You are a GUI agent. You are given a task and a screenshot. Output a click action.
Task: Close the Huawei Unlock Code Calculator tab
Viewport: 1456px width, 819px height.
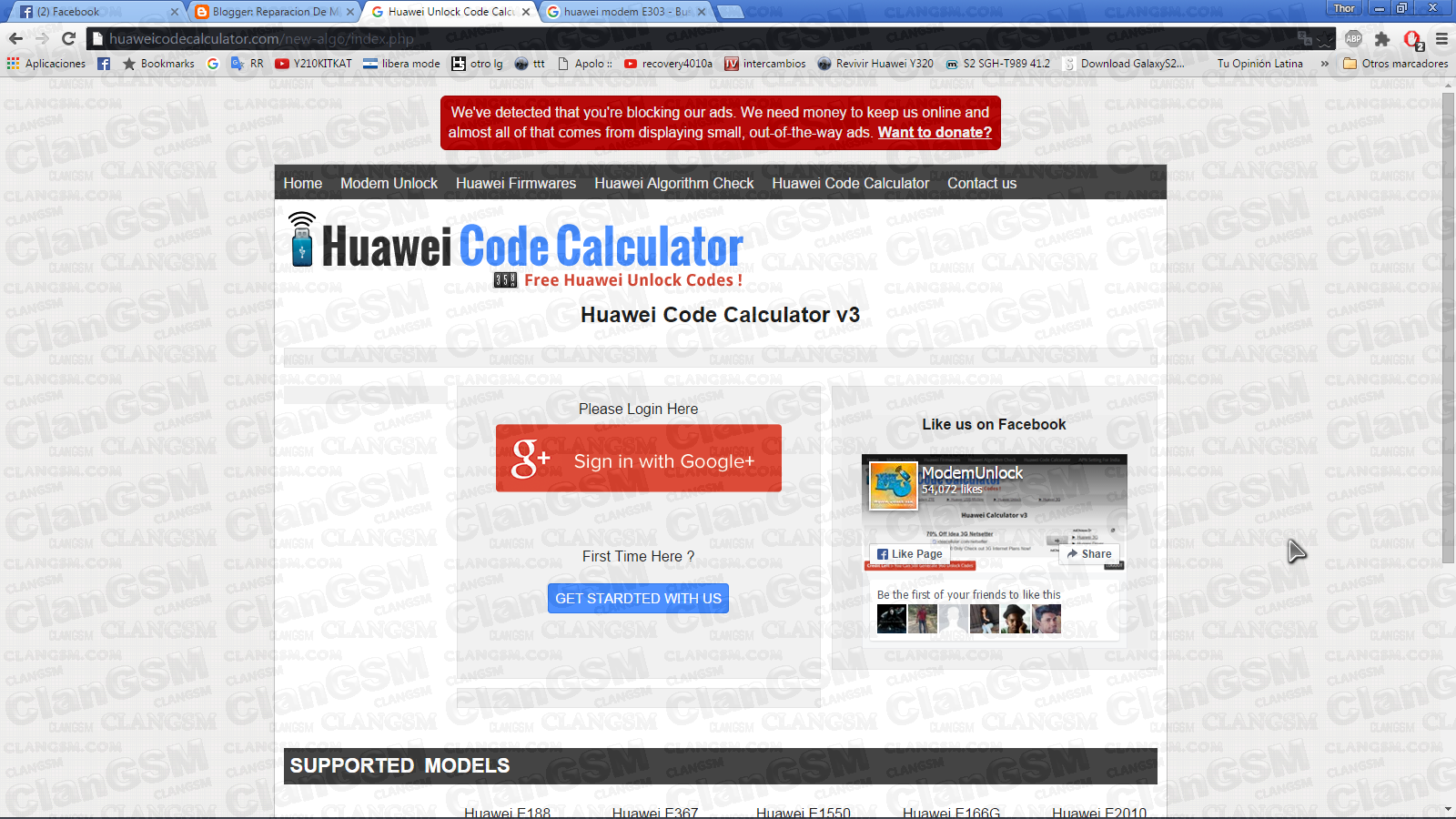tap(526, 12)
